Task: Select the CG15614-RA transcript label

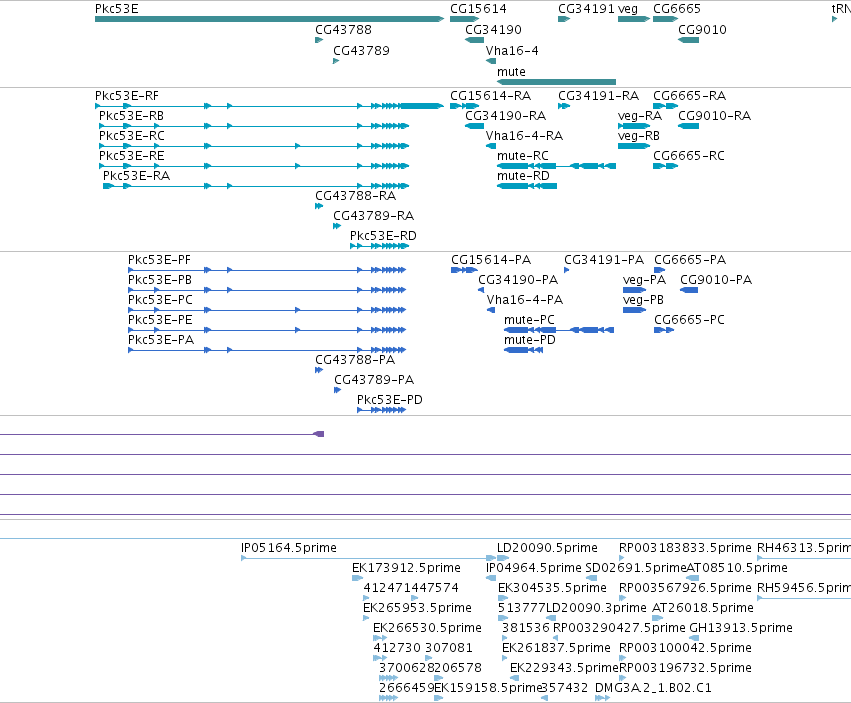Action: 490,96
